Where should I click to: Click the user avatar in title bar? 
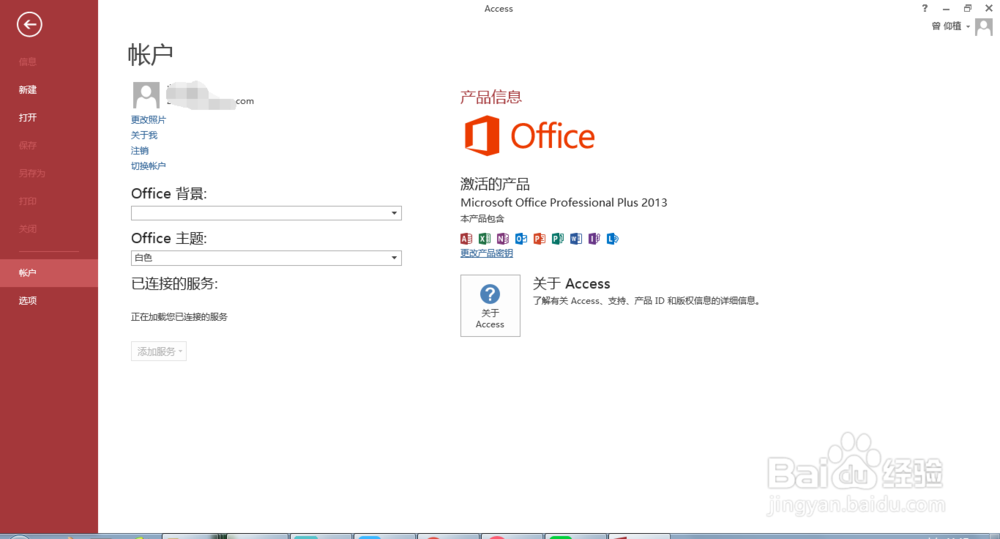click(983, 27)
